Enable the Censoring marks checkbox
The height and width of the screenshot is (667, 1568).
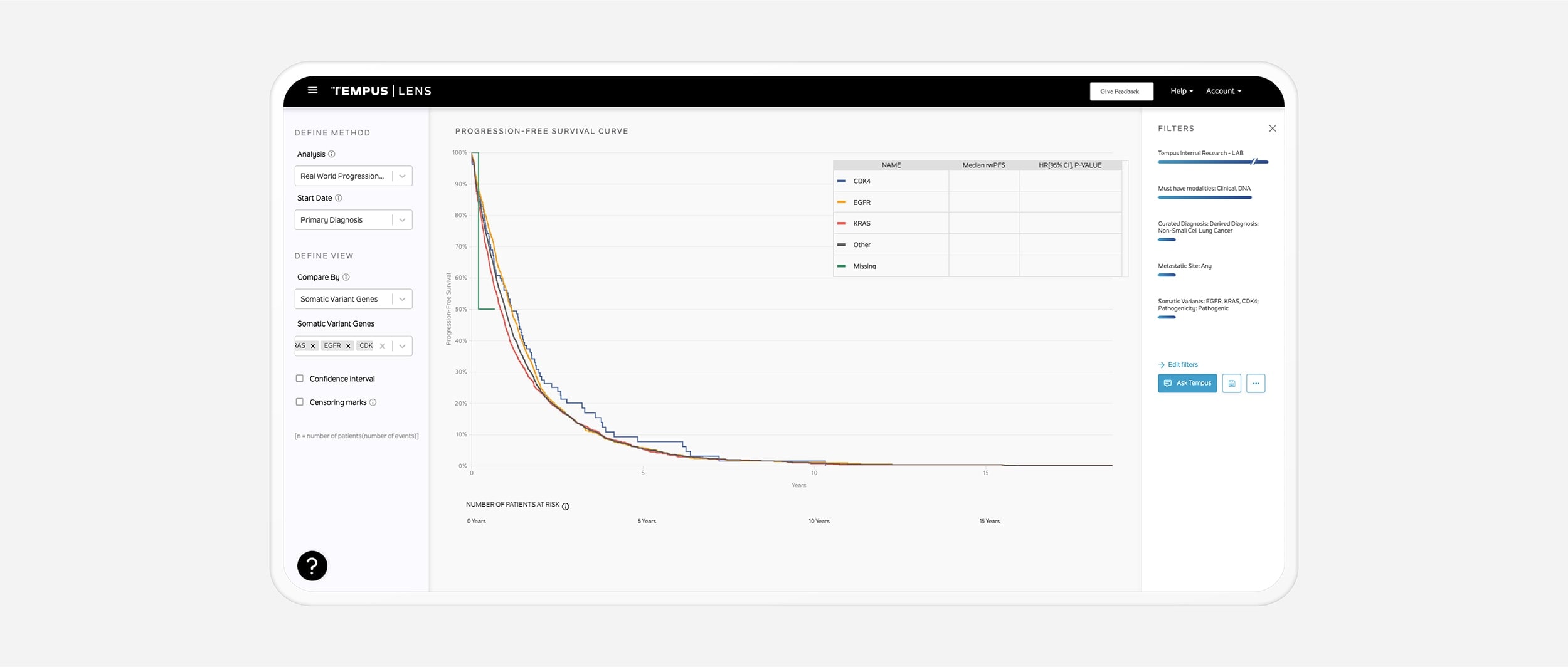point(300,402)
